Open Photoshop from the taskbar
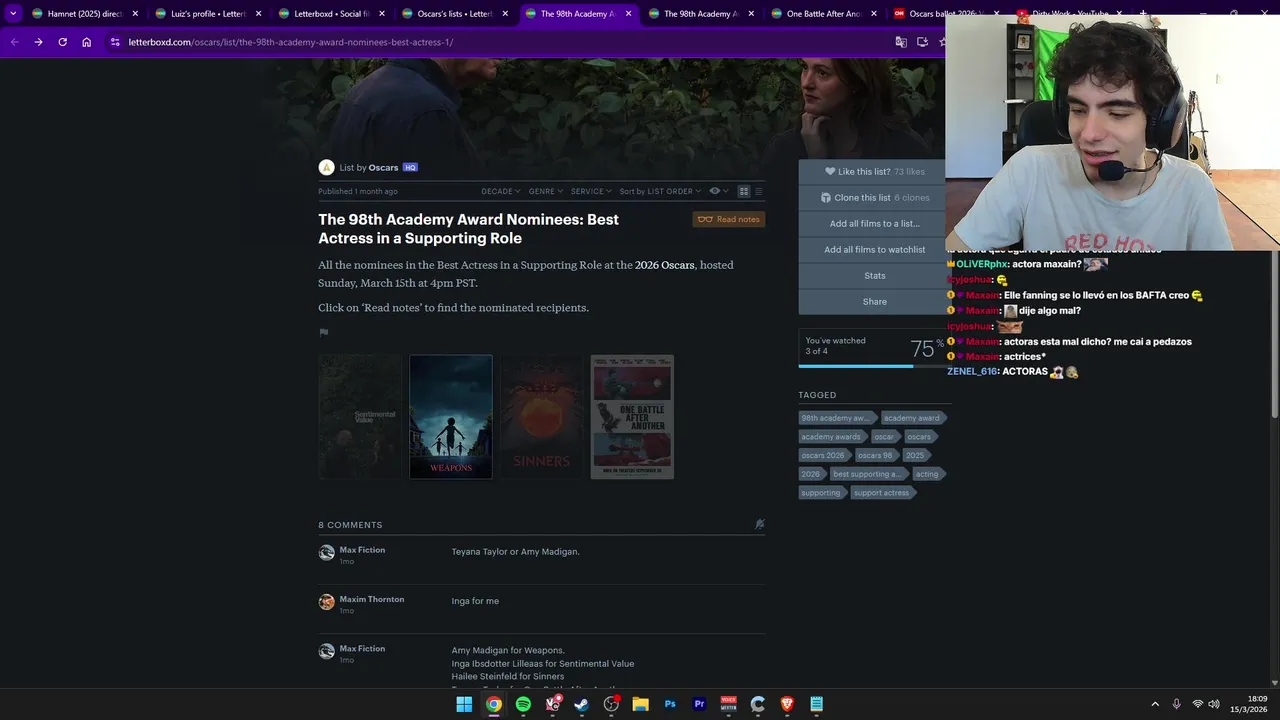The image size is (1280, 720). click(x=670, y=704)
